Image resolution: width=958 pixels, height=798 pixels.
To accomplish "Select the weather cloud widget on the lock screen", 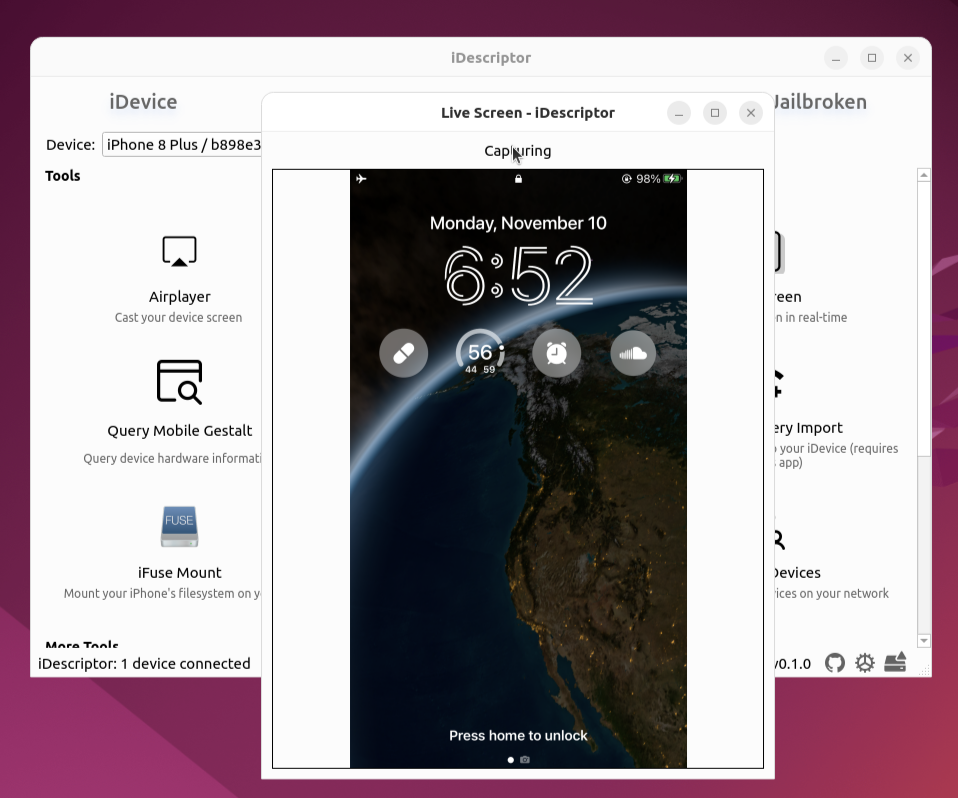I will point(633,352).
